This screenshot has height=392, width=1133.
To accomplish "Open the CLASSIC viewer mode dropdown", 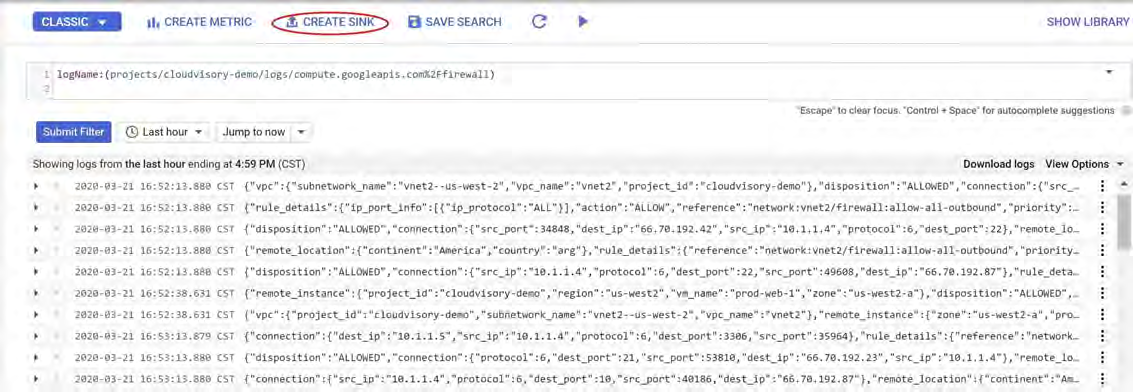I will (x=77, y=22).
